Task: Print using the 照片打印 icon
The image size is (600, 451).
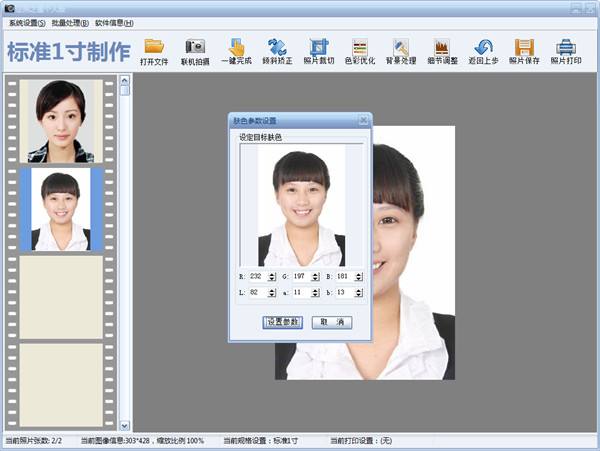Action: click(x=566, y=51)
